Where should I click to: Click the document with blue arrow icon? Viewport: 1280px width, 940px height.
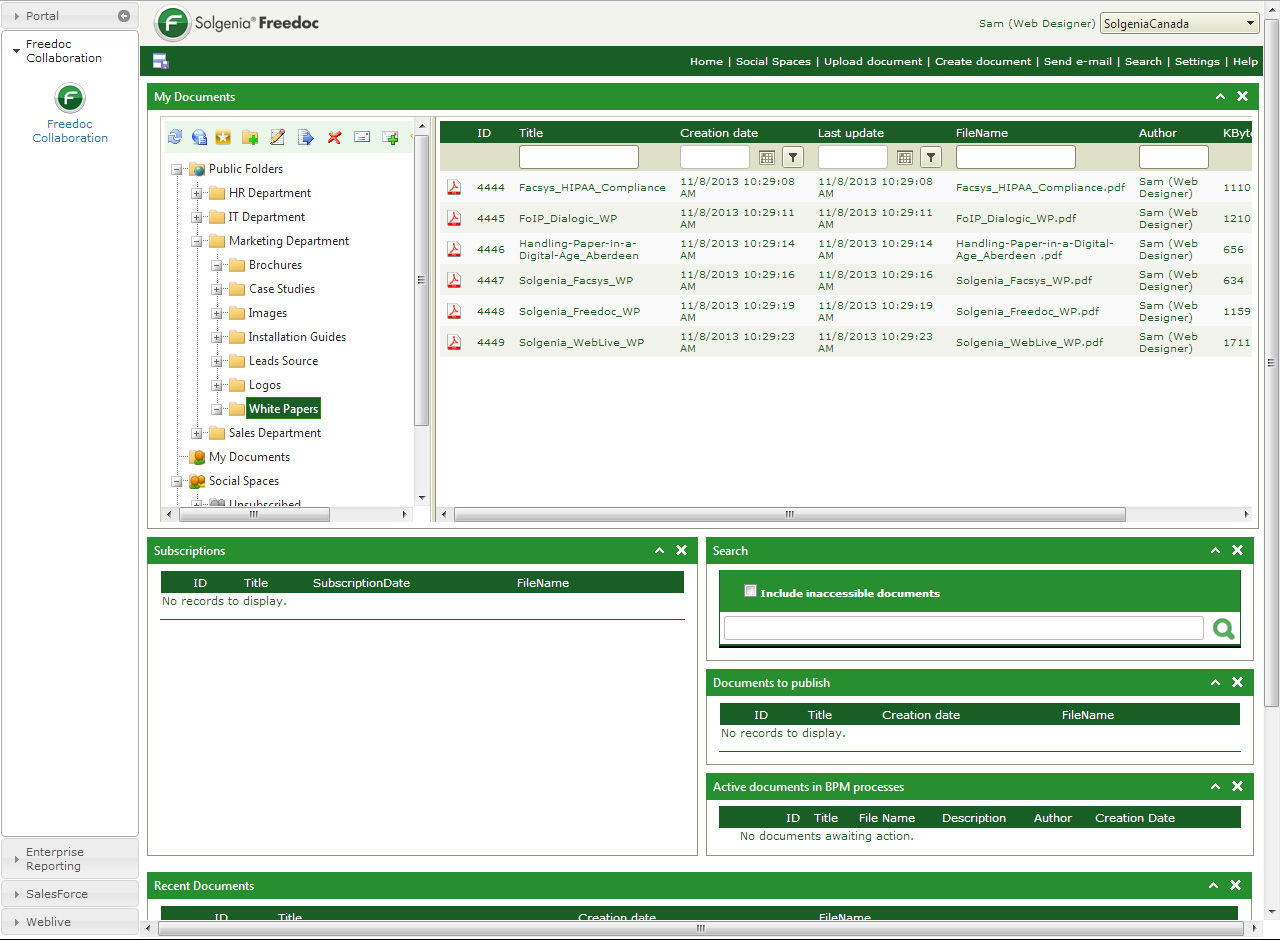(306, 137)
